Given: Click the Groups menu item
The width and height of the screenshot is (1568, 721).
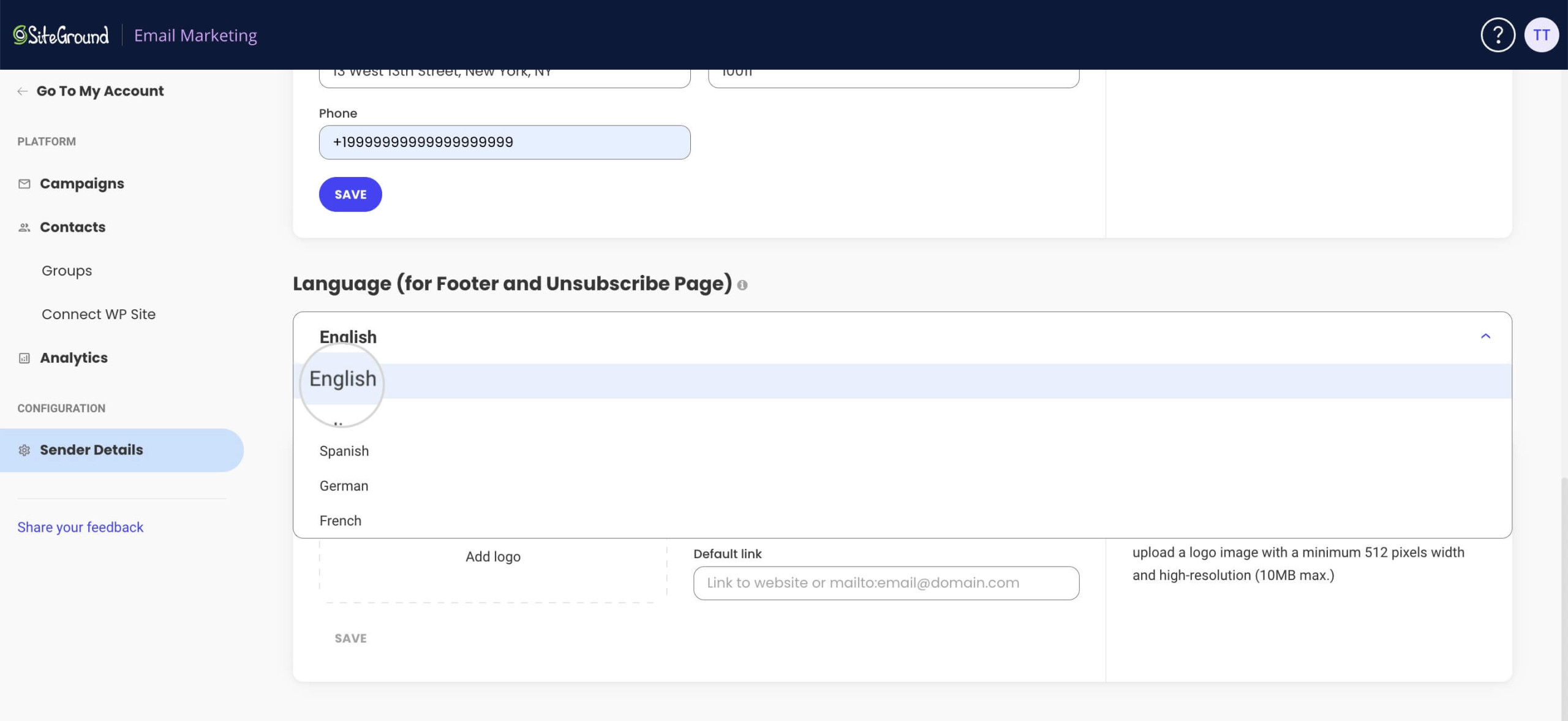Looking at the screenshot, I should pos(65,271).
